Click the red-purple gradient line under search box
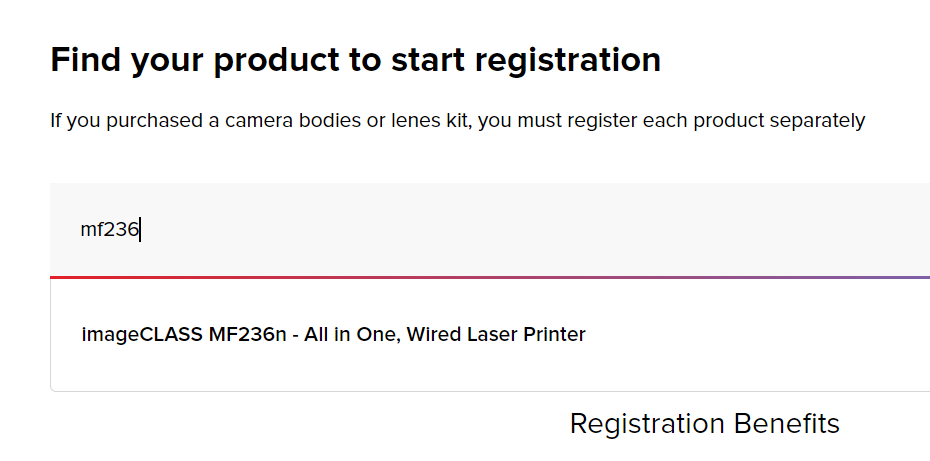Viewport: 930px width, 461px height. pyautogui.click(x=490, y=277)
